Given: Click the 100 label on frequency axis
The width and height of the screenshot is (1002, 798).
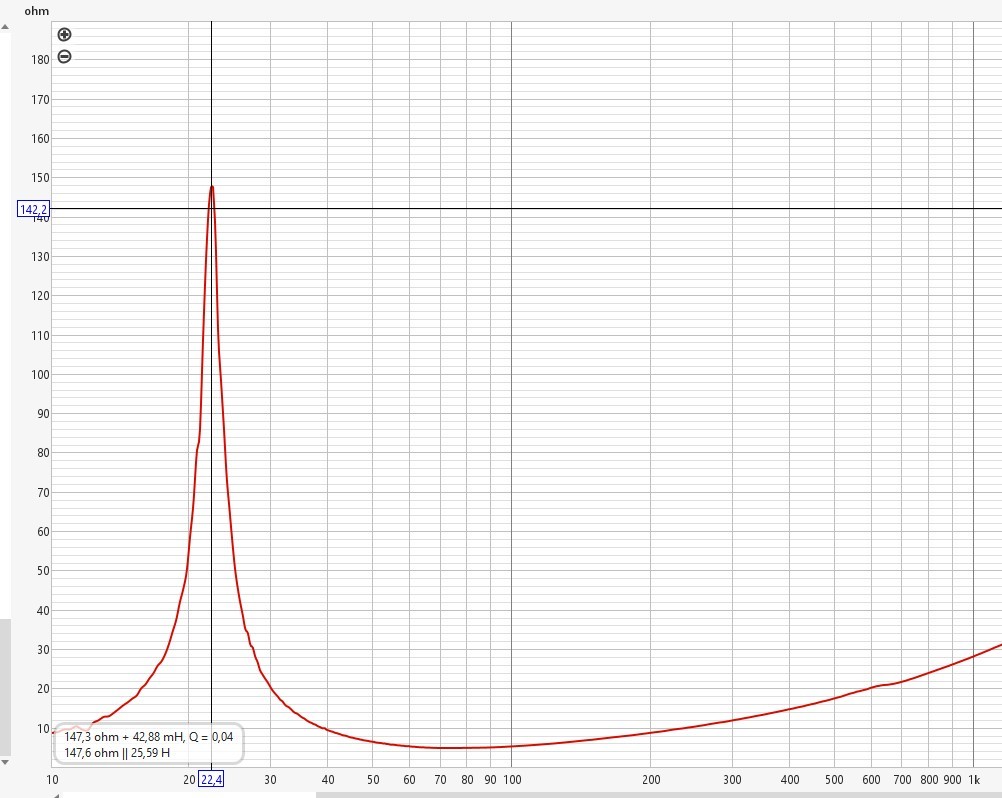Looking at the screenshot, I should point(511,780).
